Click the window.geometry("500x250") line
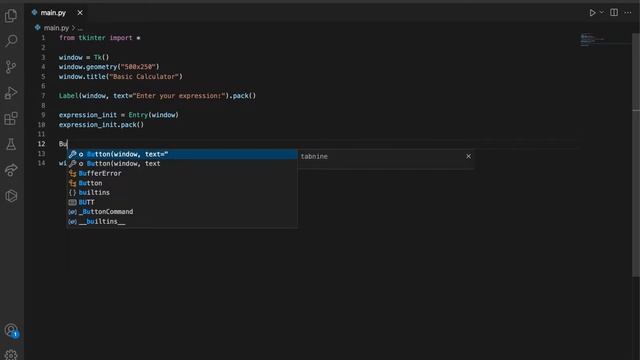640x360 pixels. pyautogui.click(x=109, y=67)
